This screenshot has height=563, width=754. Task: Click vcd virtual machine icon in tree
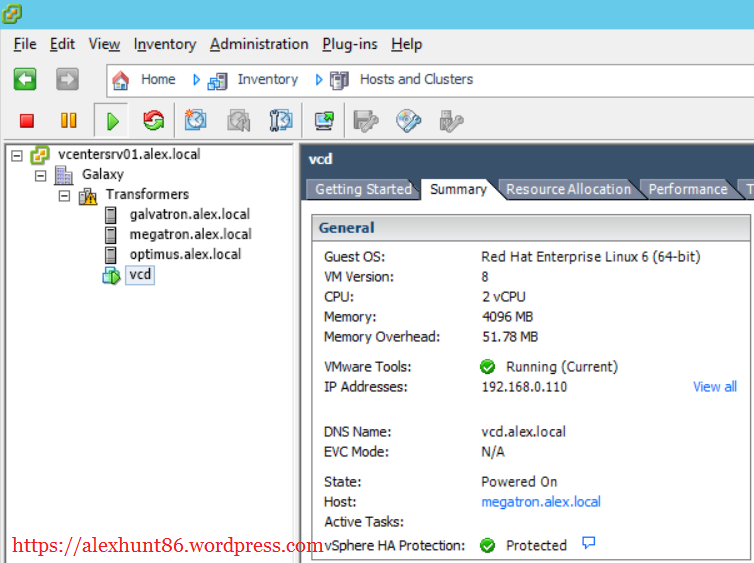pos(111,275)
